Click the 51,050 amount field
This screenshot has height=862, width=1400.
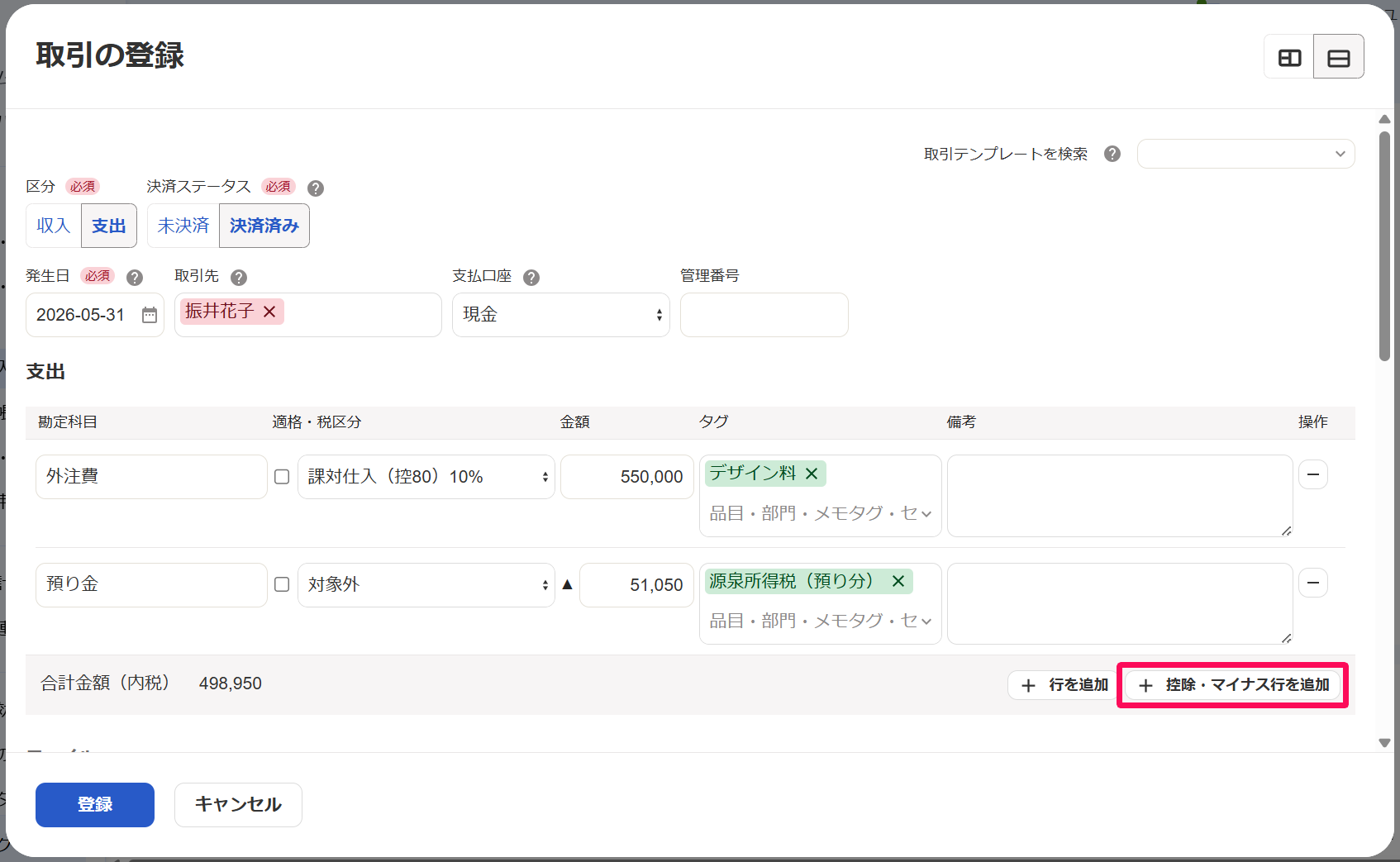(x=636, y=585)
